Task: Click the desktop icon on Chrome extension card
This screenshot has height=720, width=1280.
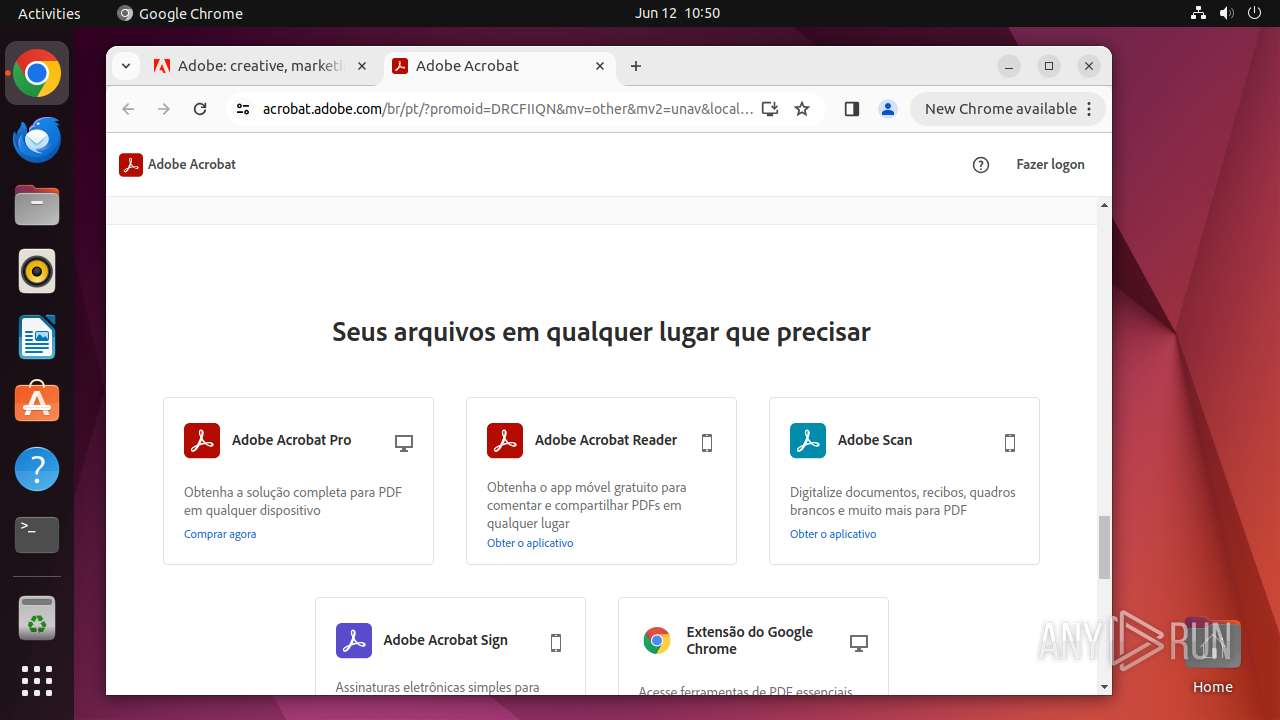Action: pyautogui.click(x=858, y=643)
